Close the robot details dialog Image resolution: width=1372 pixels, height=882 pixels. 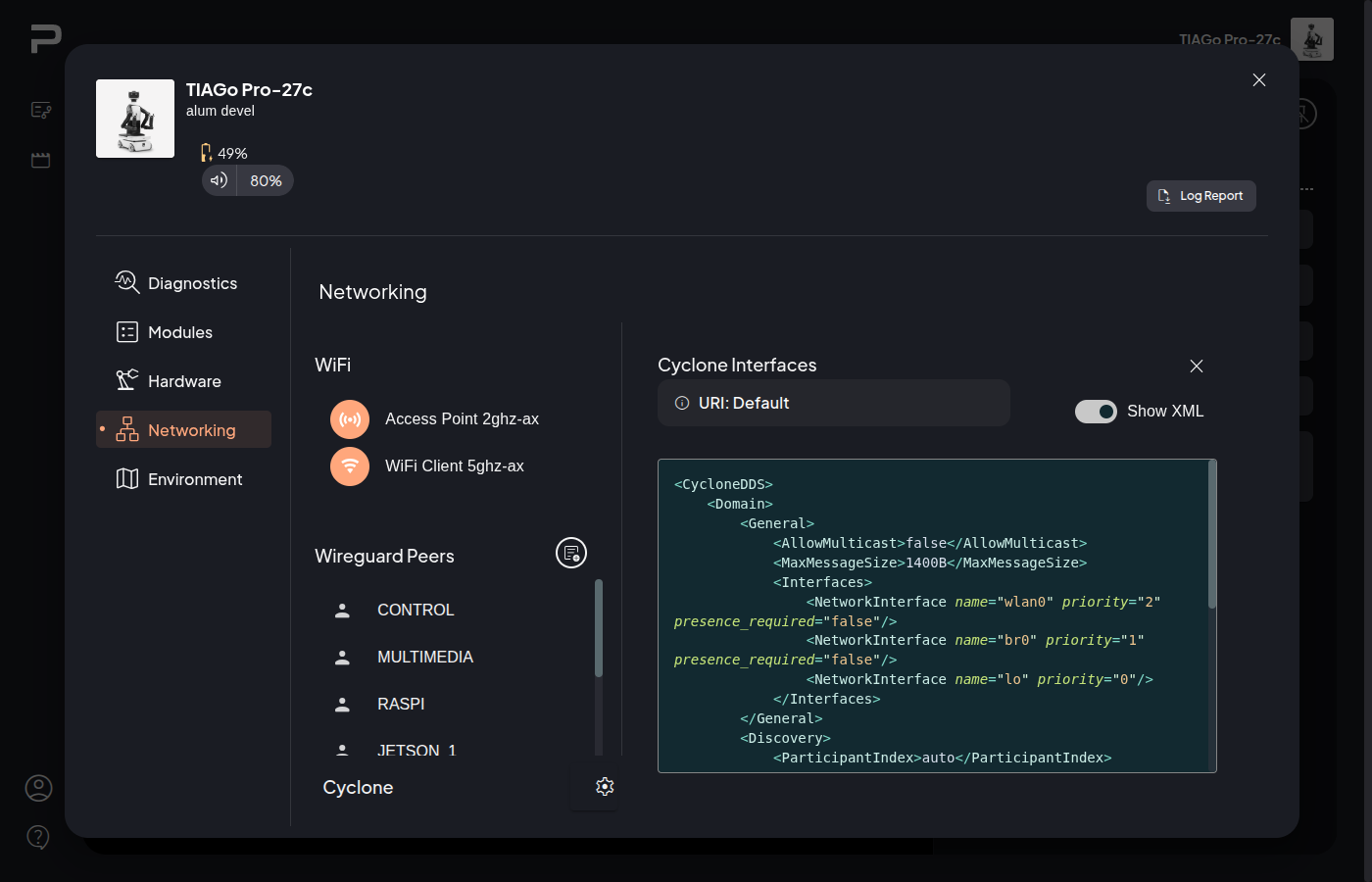click(x=1259, y=80)
